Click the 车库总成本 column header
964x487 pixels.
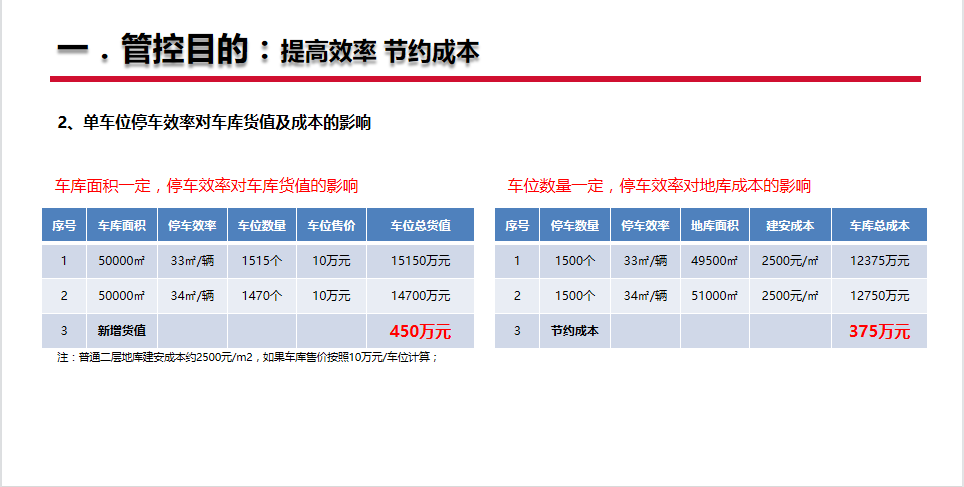click(x=879, y=225)
